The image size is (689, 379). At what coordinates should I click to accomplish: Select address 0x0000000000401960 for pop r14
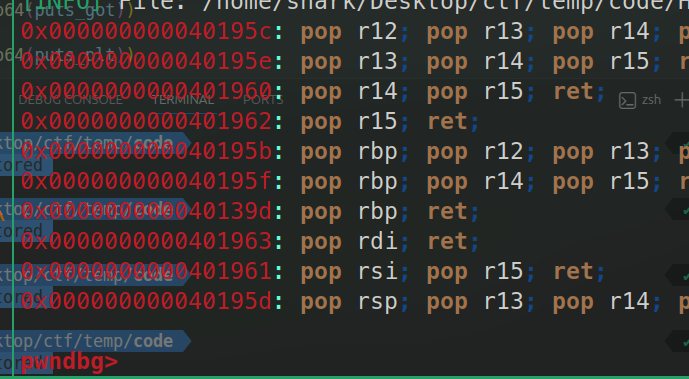tap(147, 91)
